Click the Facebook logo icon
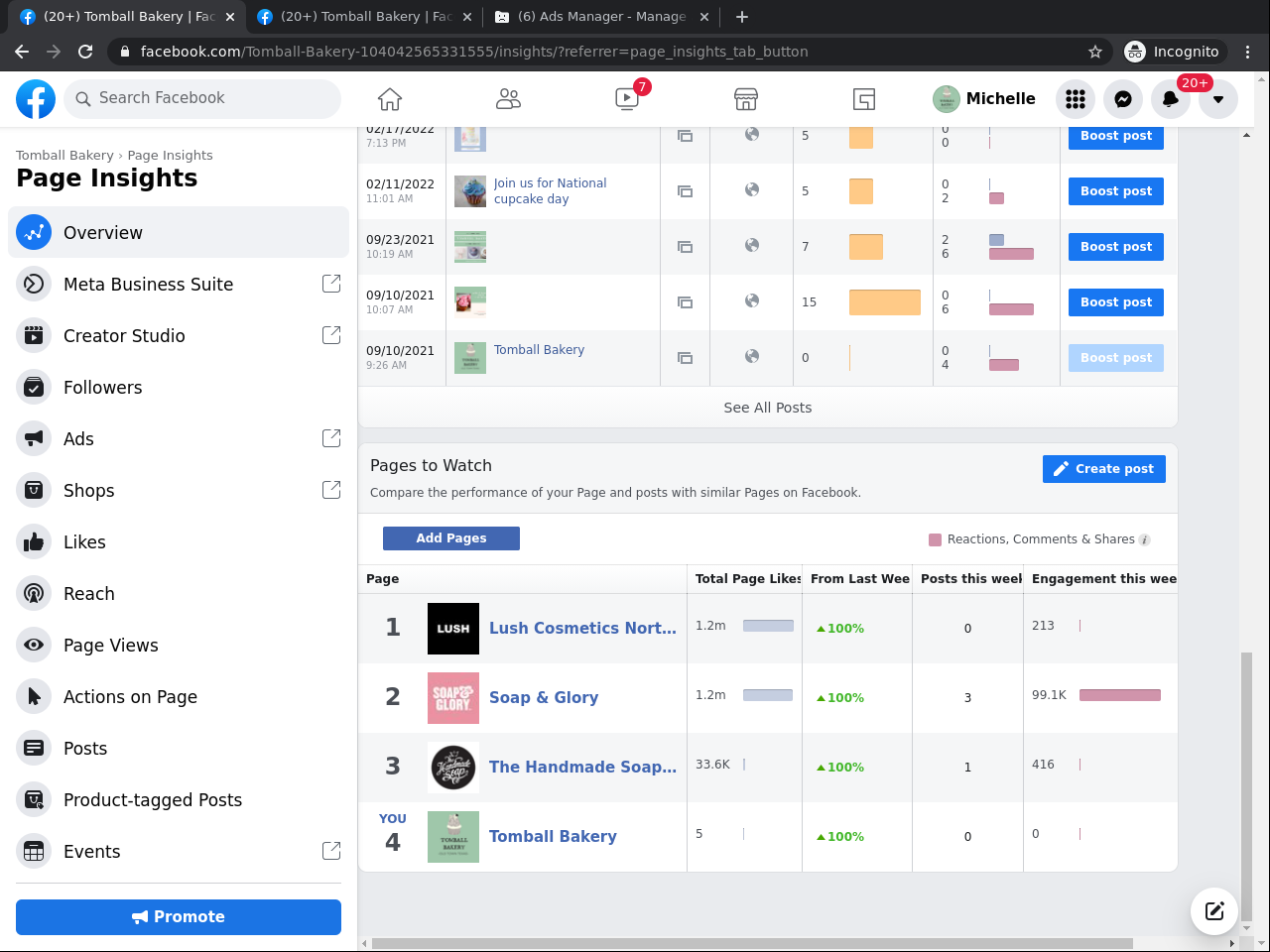Viewport: 1270px width, 952px height. (36, 99)
